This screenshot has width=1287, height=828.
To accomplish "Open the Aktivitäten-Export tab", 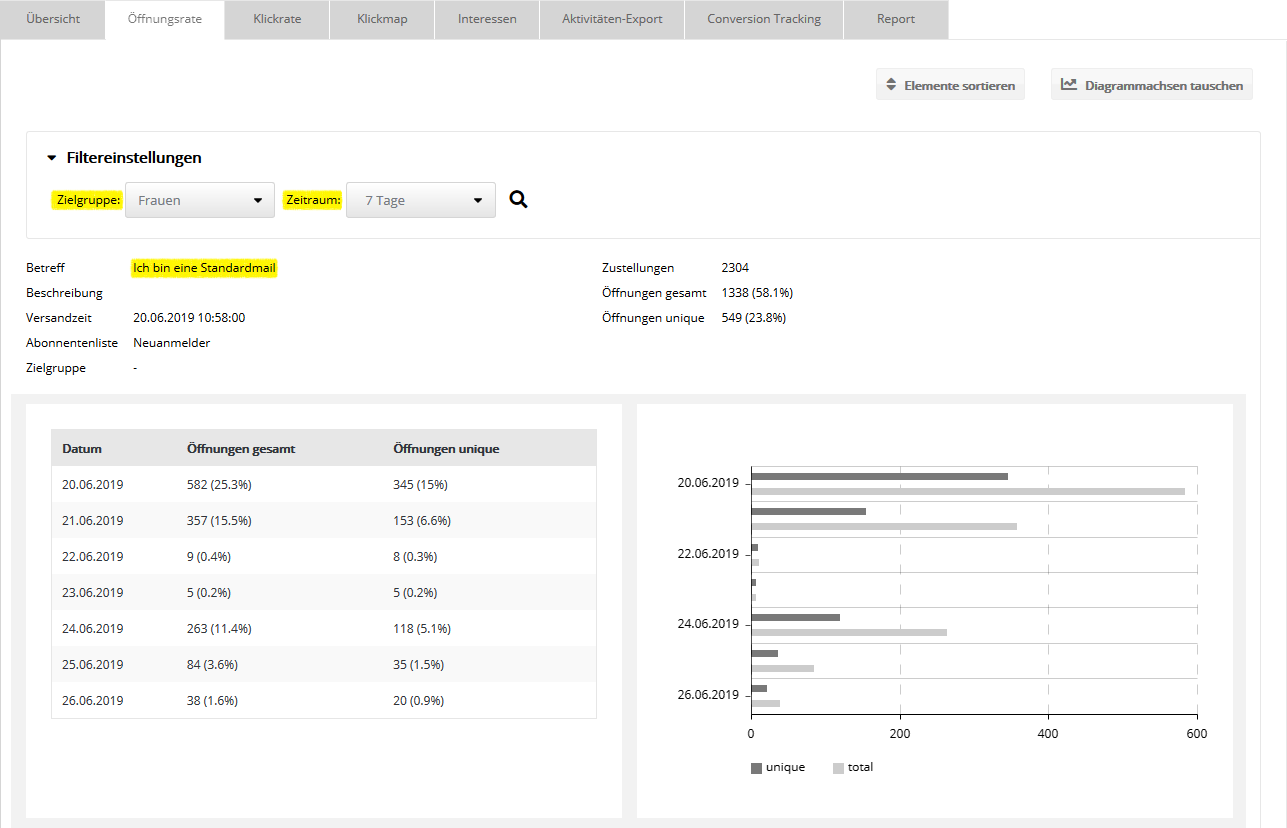I will point(611,19).
